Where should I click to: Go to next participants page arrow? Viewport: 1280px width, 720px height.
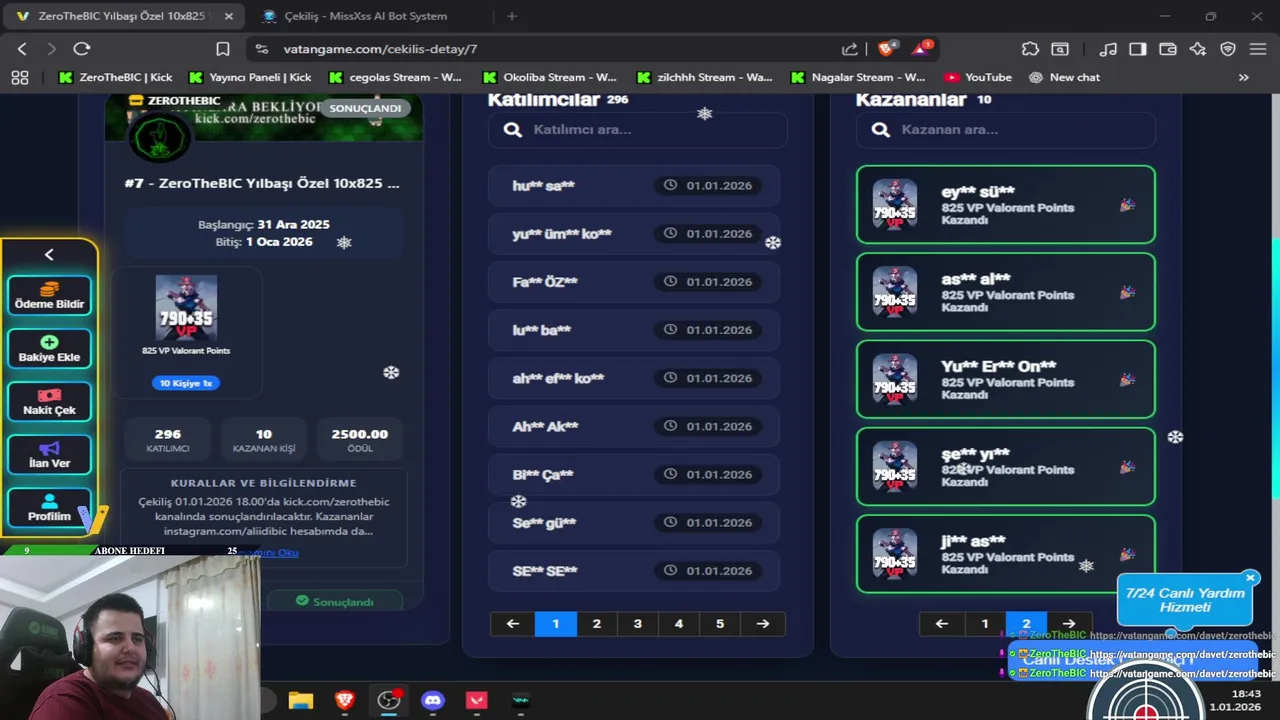(x=763, y=624)
